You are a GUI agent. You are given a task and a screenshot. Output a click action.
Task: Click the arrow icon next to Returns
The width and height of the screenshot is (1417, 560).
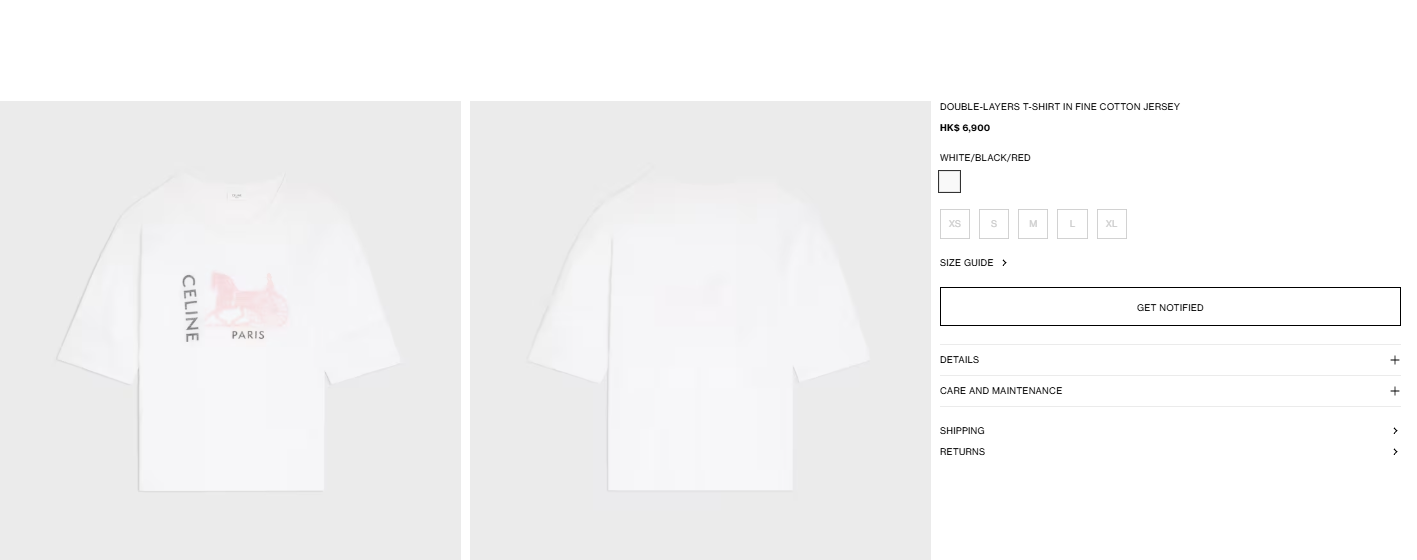(x=1395, y=452)
